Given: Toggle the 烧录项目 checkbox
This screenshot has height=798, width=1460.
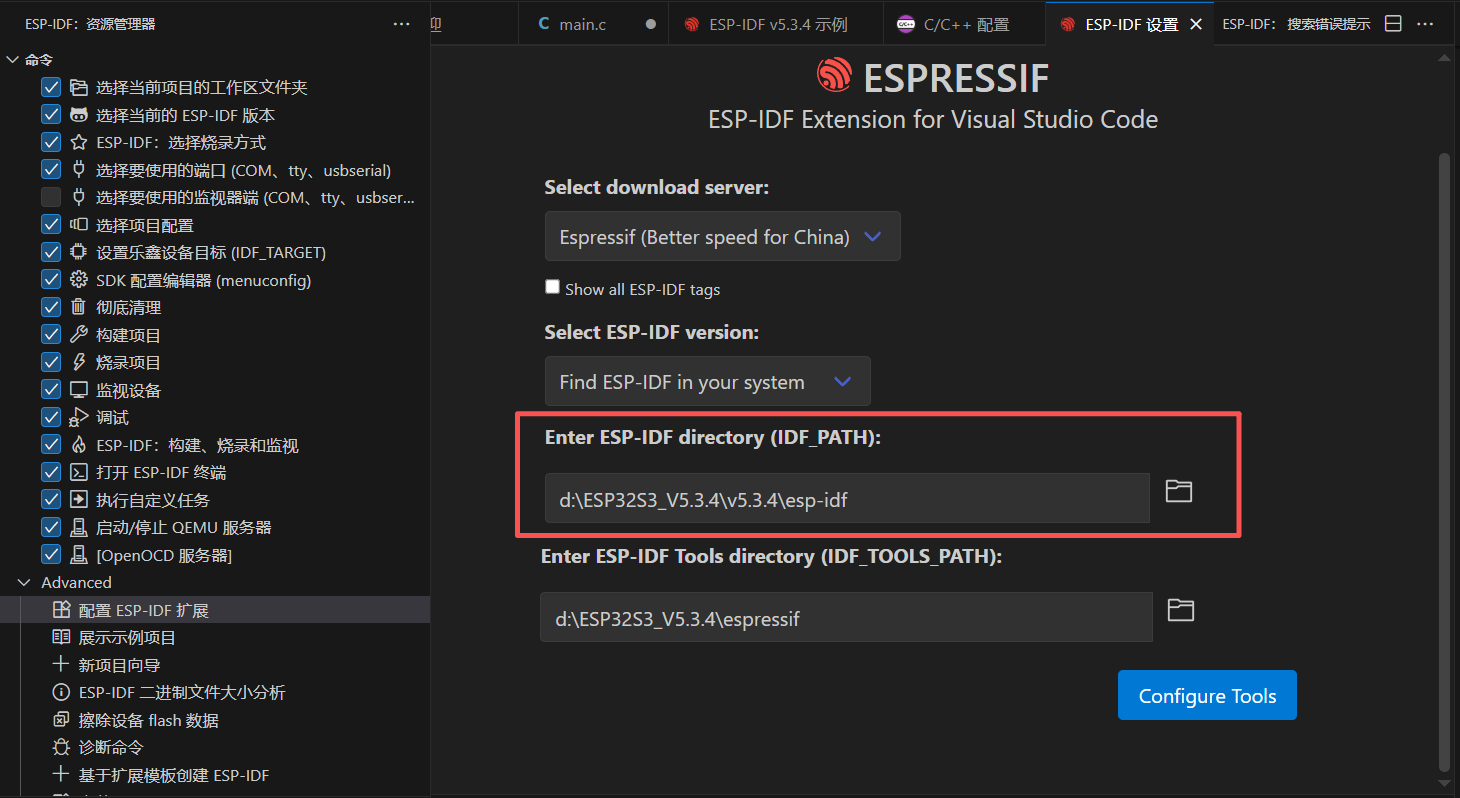Looking at the screenshot, I should click(x=51, y=363).
